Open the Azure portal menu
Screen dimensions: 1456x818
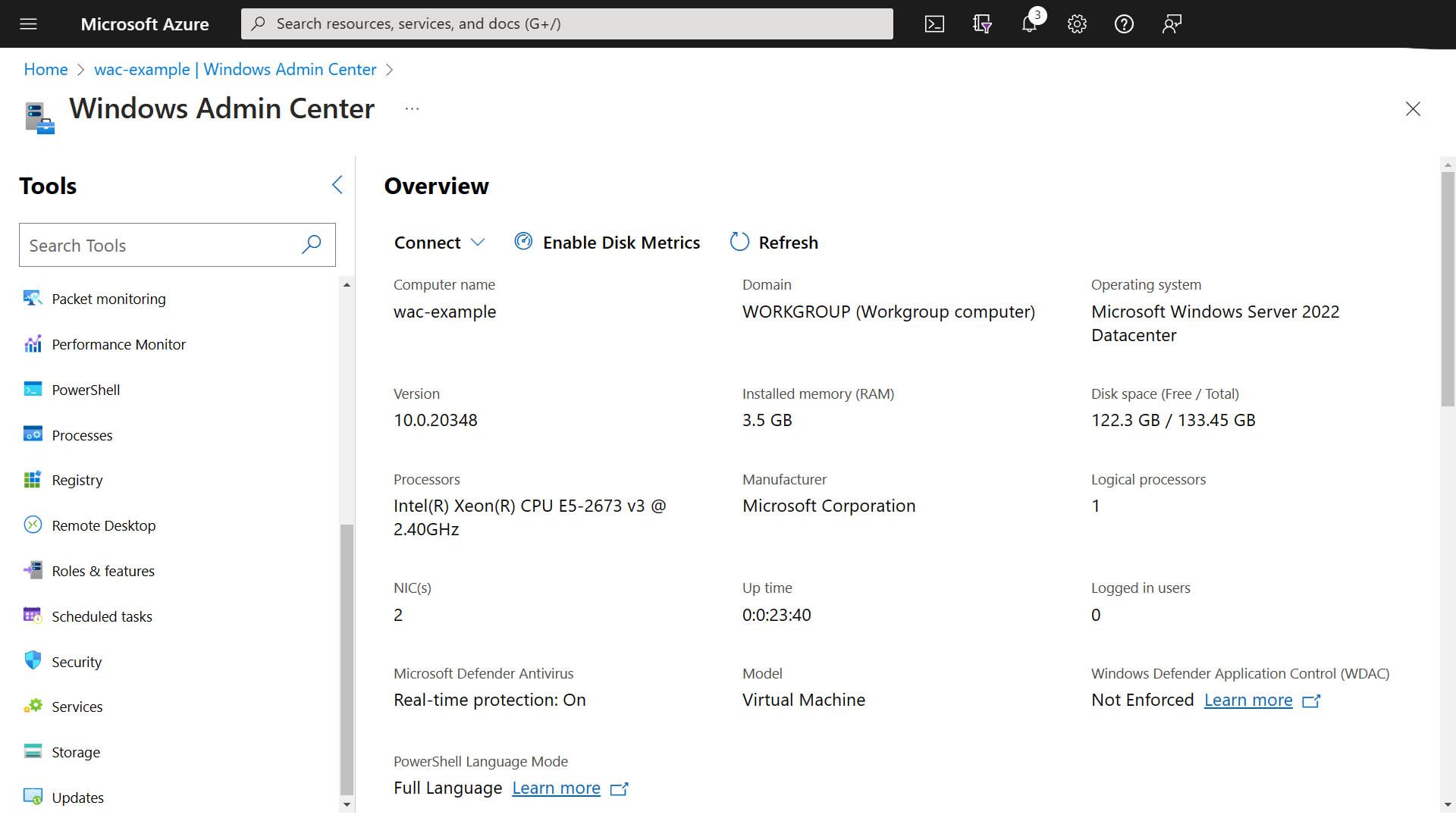(28, 24)
